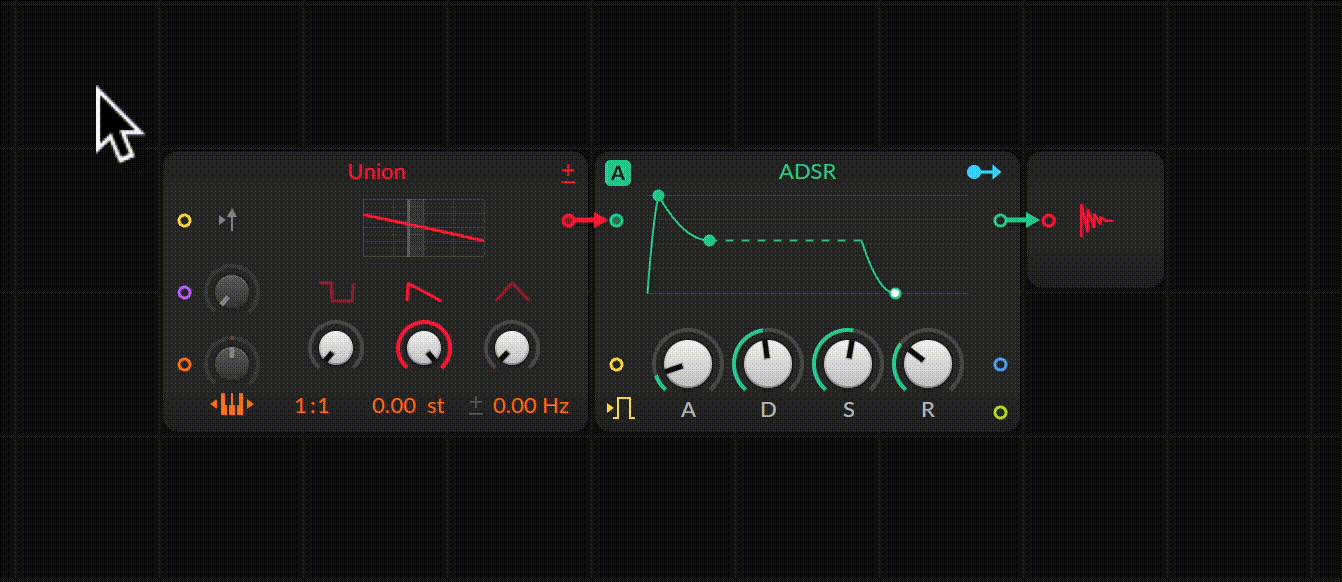Click the Union module title
The height and width of the screenshot is (582, 1342).
pyautogui.click(x=377, y=172)
